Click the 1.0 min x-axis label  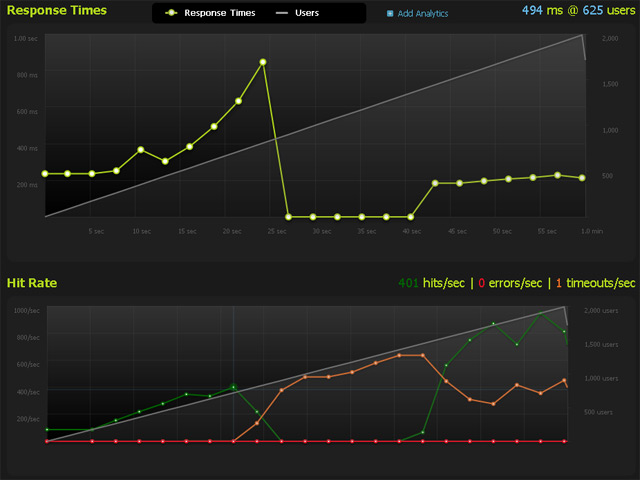(x=591, y=231)
